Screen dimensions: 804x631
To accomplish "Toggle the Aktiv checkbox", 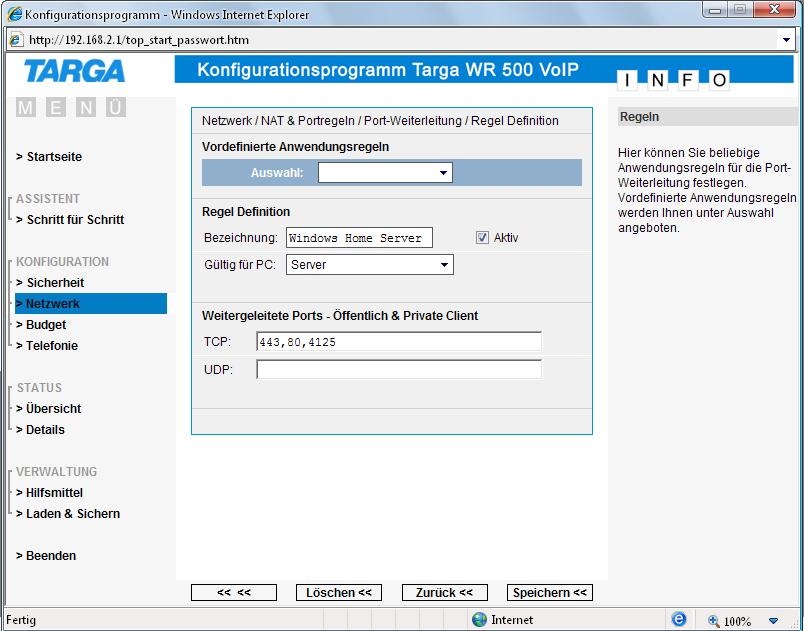I will [482, 237].
